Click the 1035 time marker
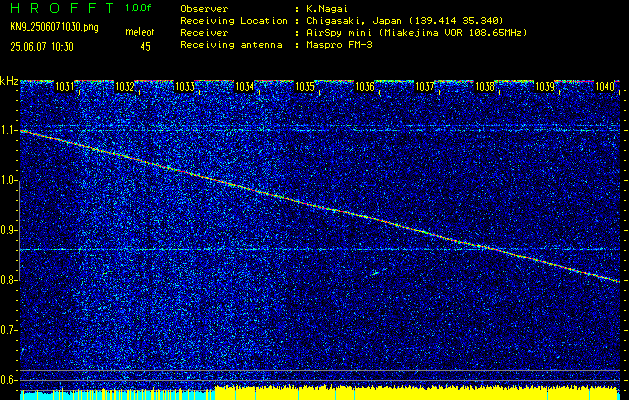 [x=304, y=87]
